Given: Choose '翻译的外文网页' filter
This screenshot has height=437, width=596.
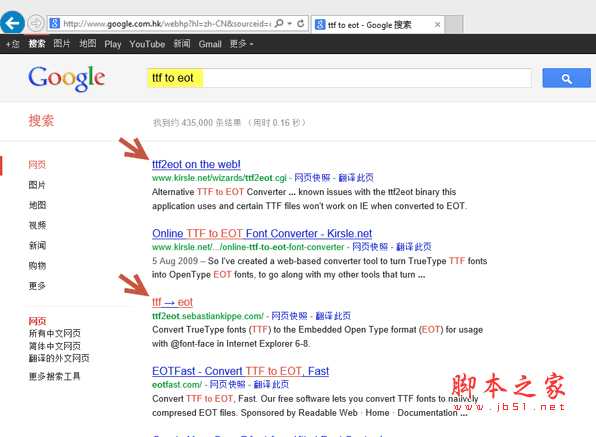Looking at the screenshot, I should click(59, 358).
